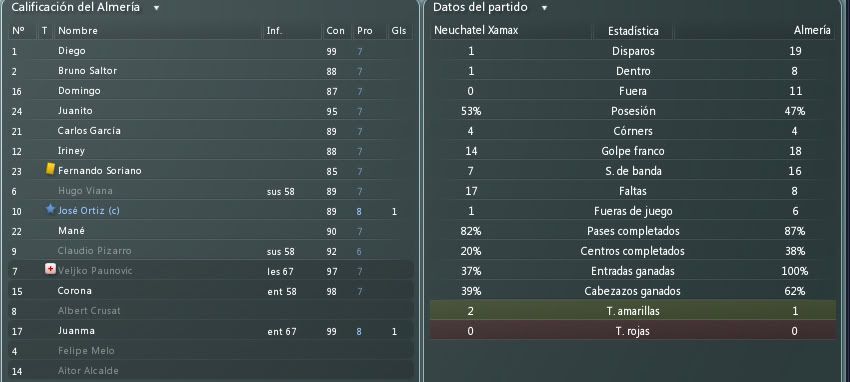Click the blue star icon next to José Ortiz
Viewport: 850px width, 382px height.
coord(50,209)
